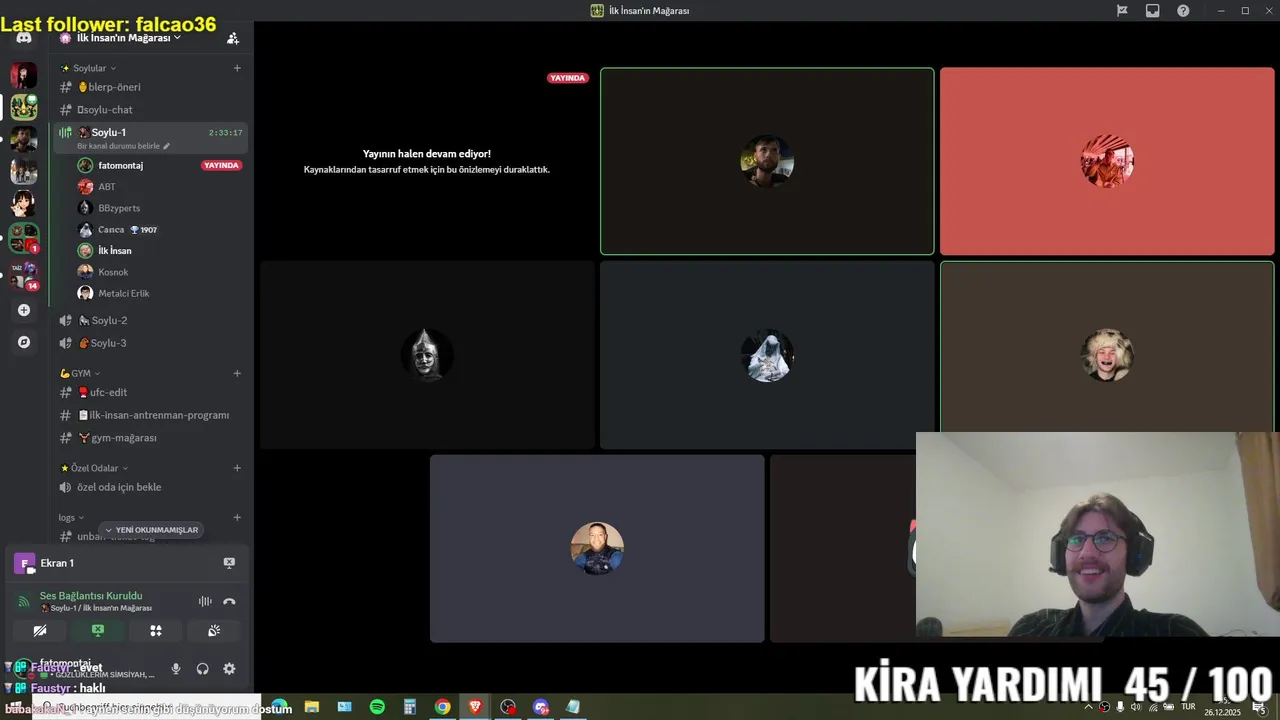
Task: Open server folder with 1 badge
Action: pyautogui.click(x=24, y=238)
